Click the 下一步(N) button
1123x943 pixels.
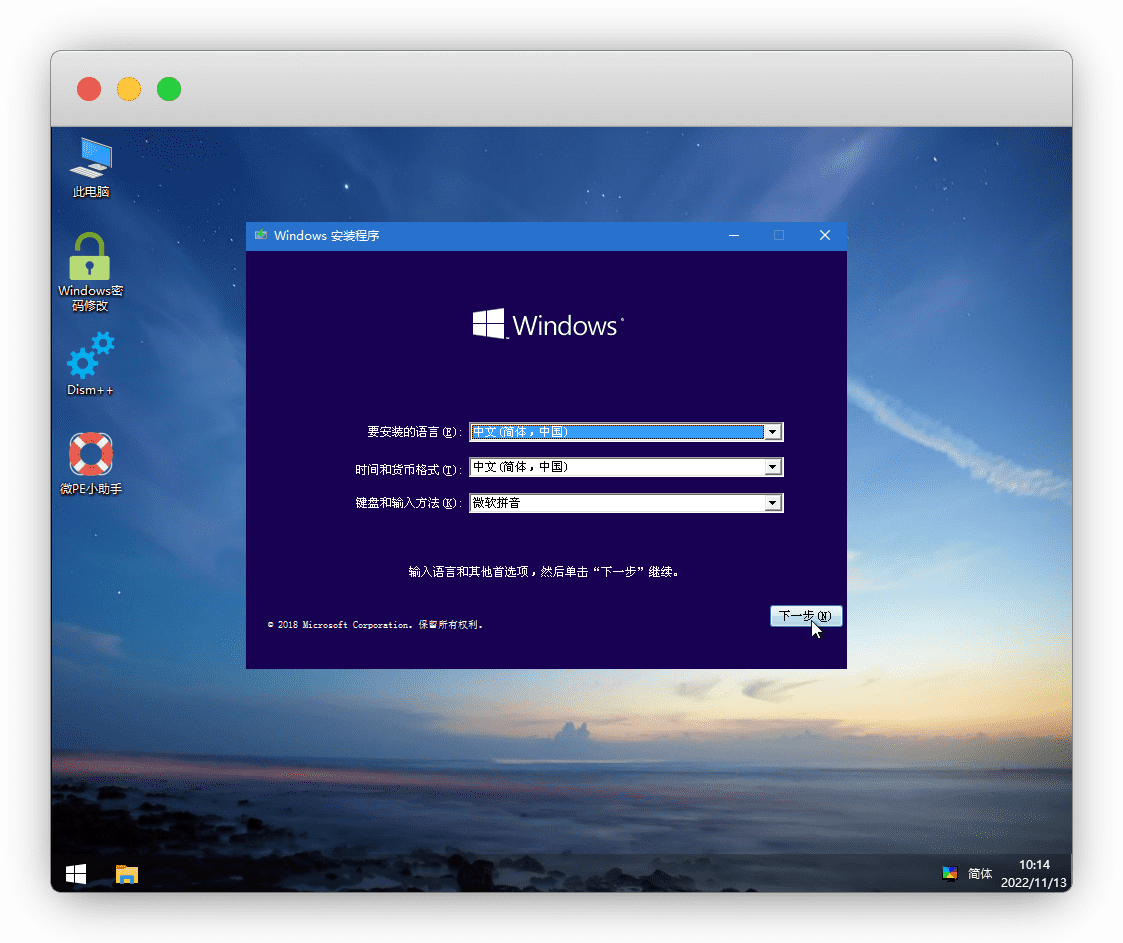click(x=806, y=616)
